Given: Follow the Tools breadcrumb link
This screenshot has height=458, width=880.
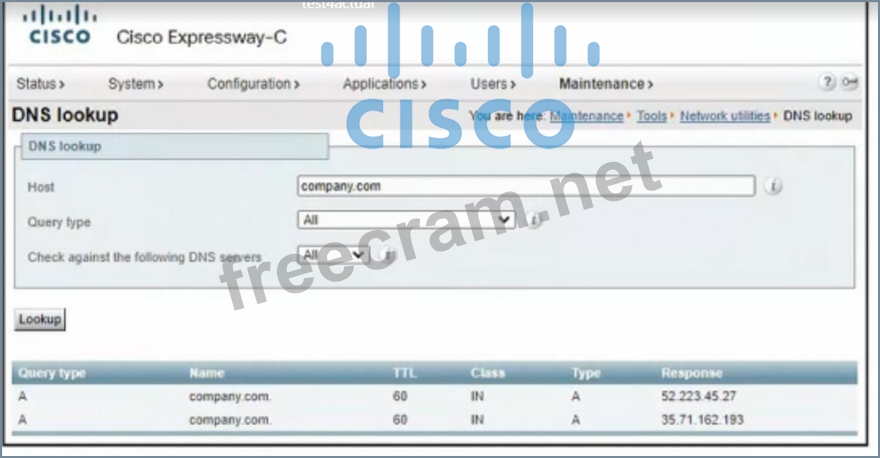Looking at the screenshot, I should 651,116.
